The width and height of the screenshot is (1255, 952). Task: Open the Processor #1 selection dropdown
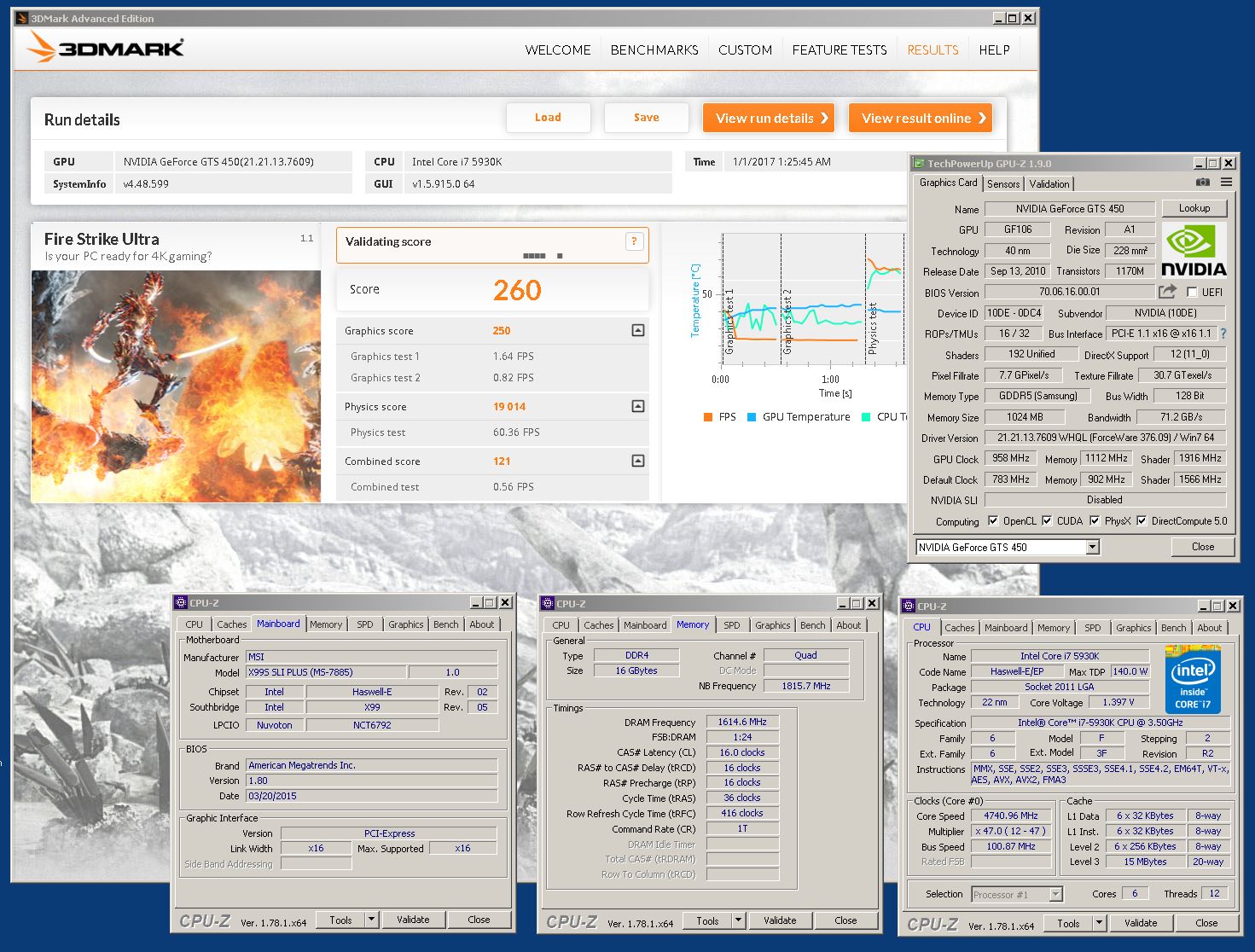pos(1055,894)
